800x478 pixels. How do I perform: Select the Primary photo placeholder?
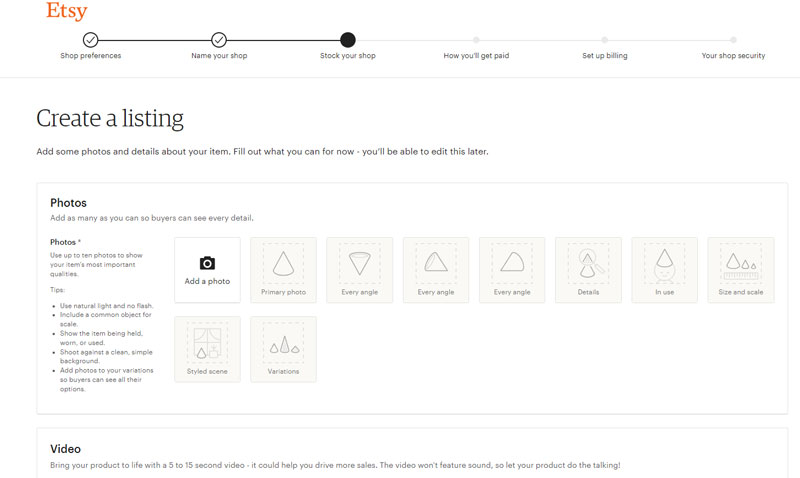tap(283, 270)
